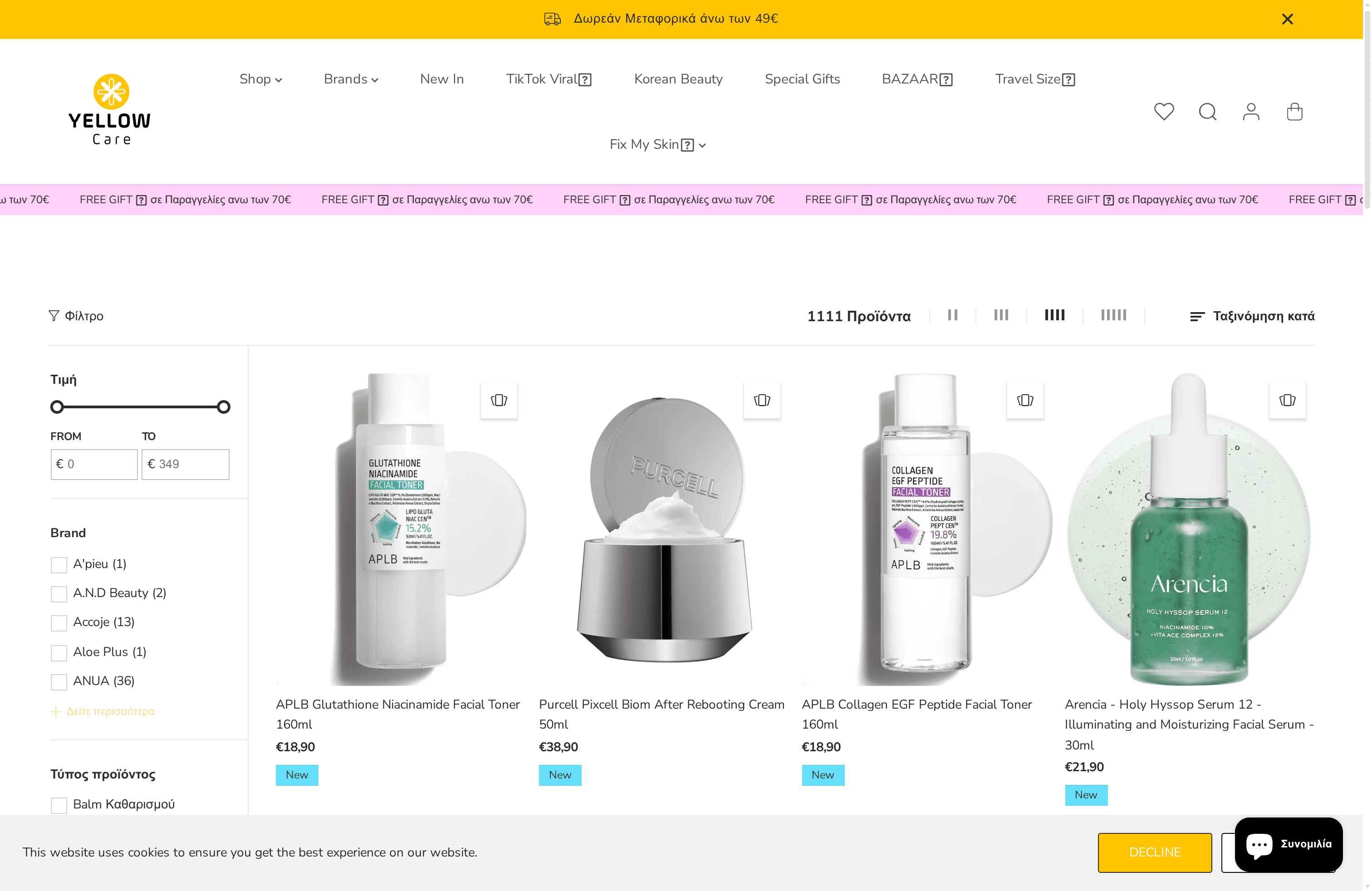Switch to four-column grid view

pyautogui.click(x=1054, y=315)
